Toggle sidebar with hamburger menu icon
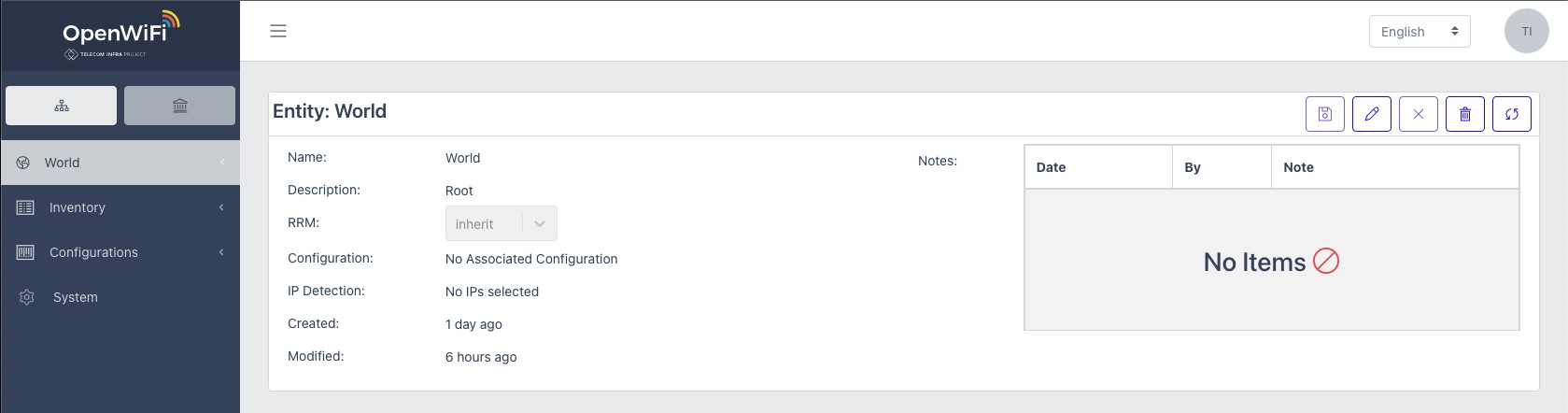1568x413 pixels. [x=278, y=31]
